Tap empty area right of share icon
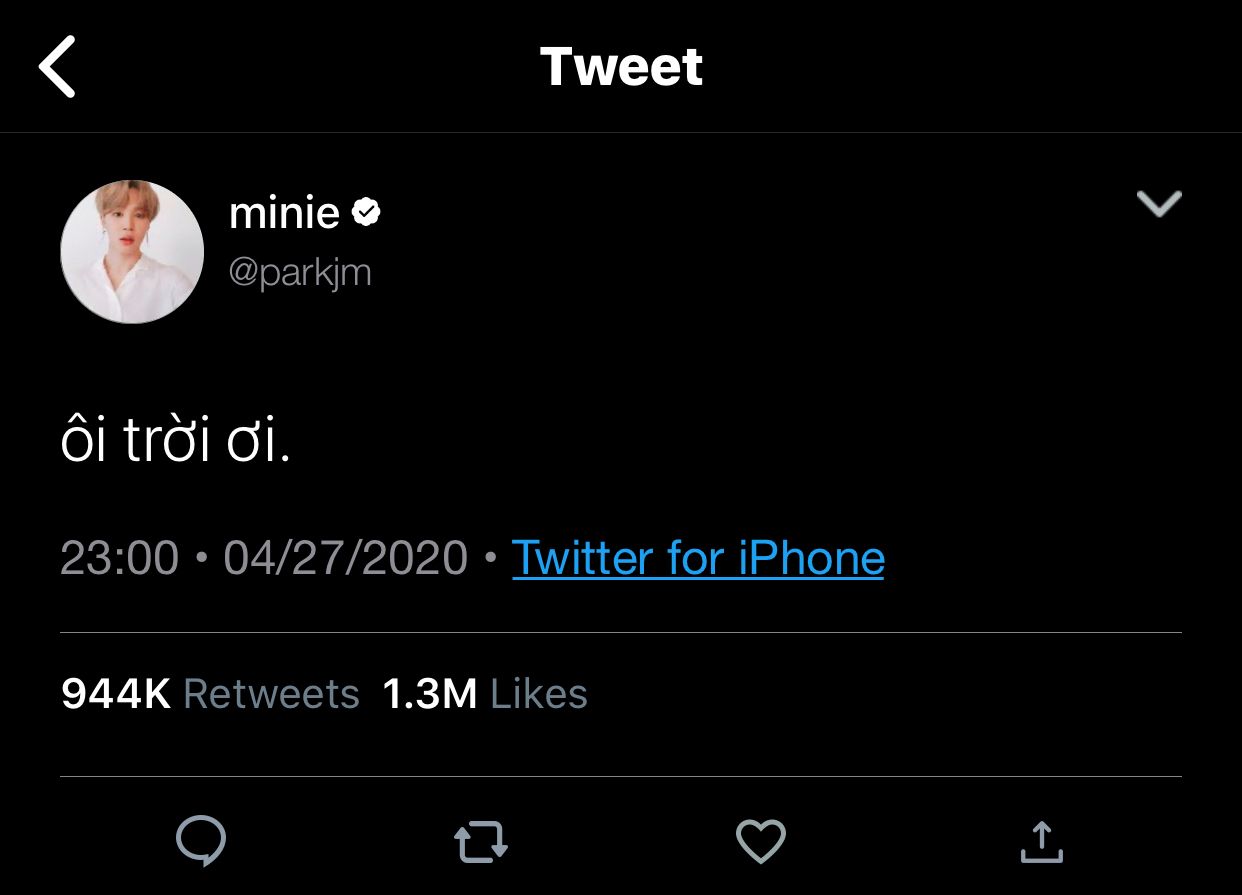This screenshot has width=1242, height=895. [x=1150, y=841]
